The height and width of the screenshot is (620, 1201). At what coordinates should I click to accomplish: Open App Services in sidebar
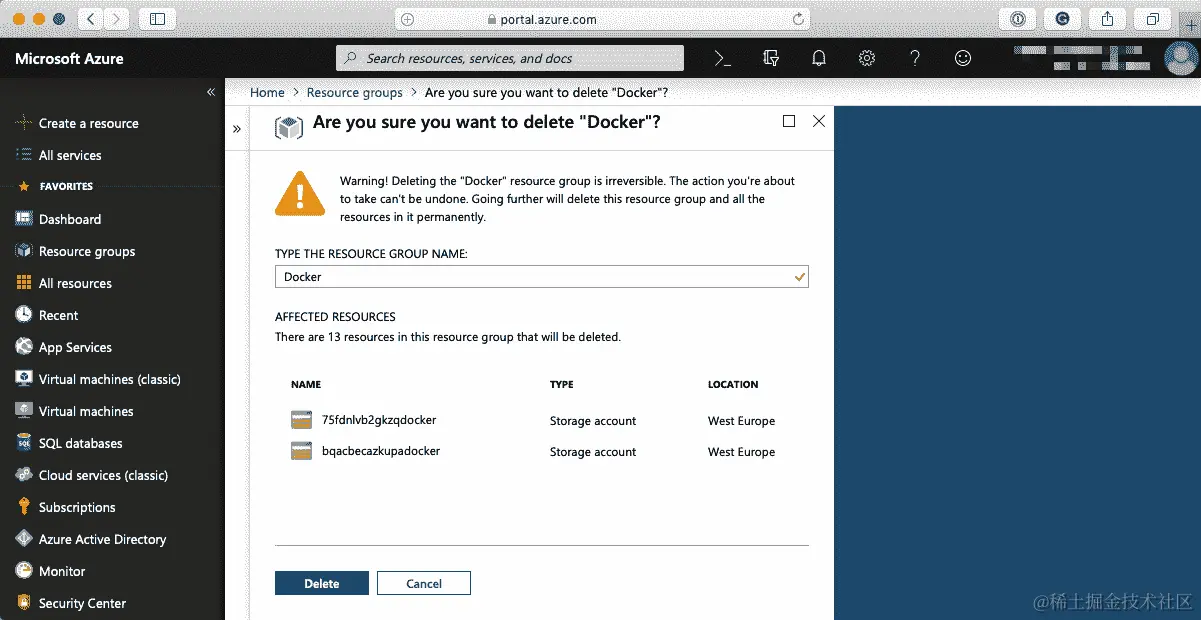click(x=75, y=347)
